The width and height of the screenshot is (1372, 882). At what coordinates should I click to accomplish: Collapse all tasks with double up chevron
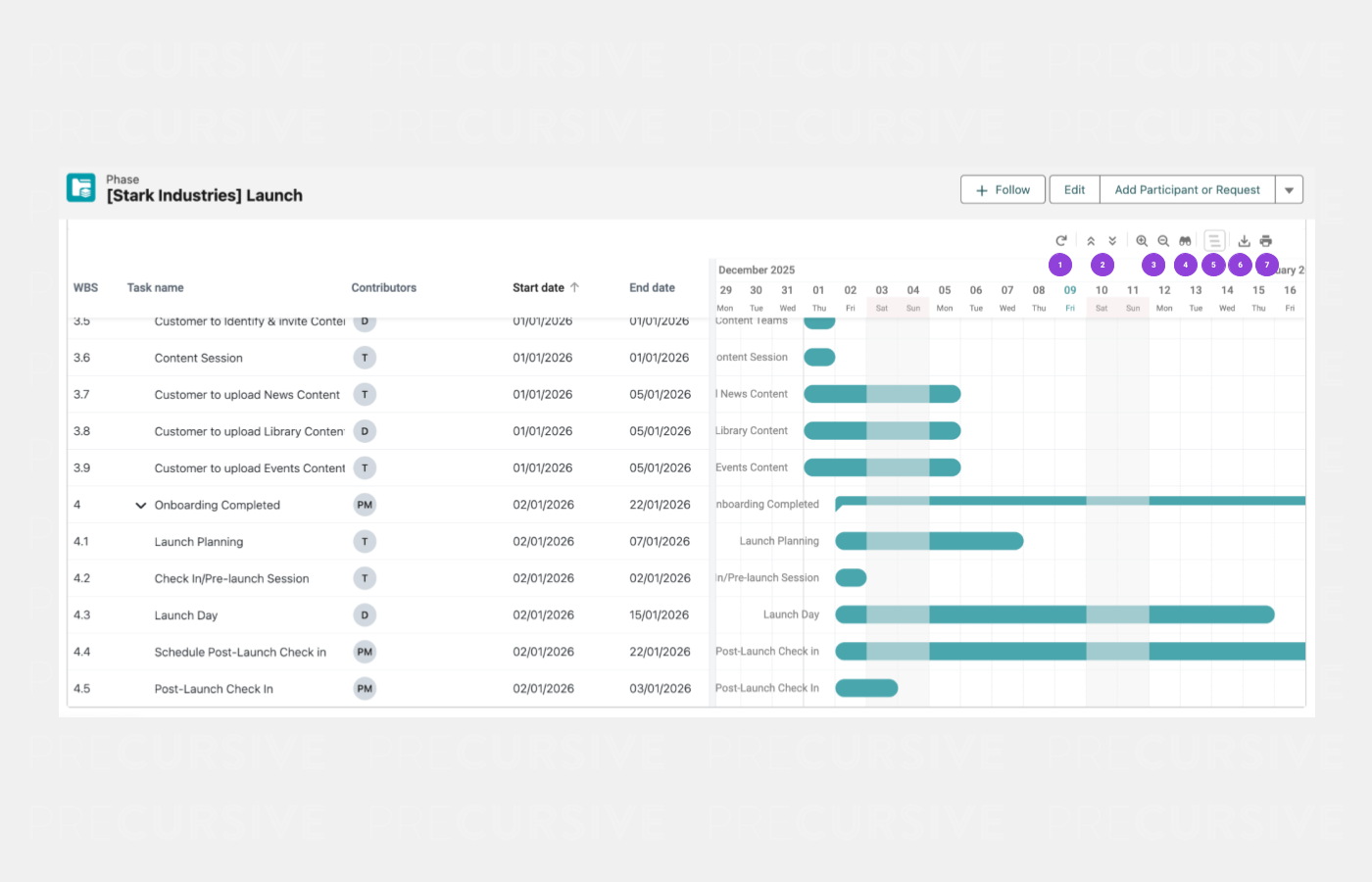pyautogui.click(x=1091, y=241)
